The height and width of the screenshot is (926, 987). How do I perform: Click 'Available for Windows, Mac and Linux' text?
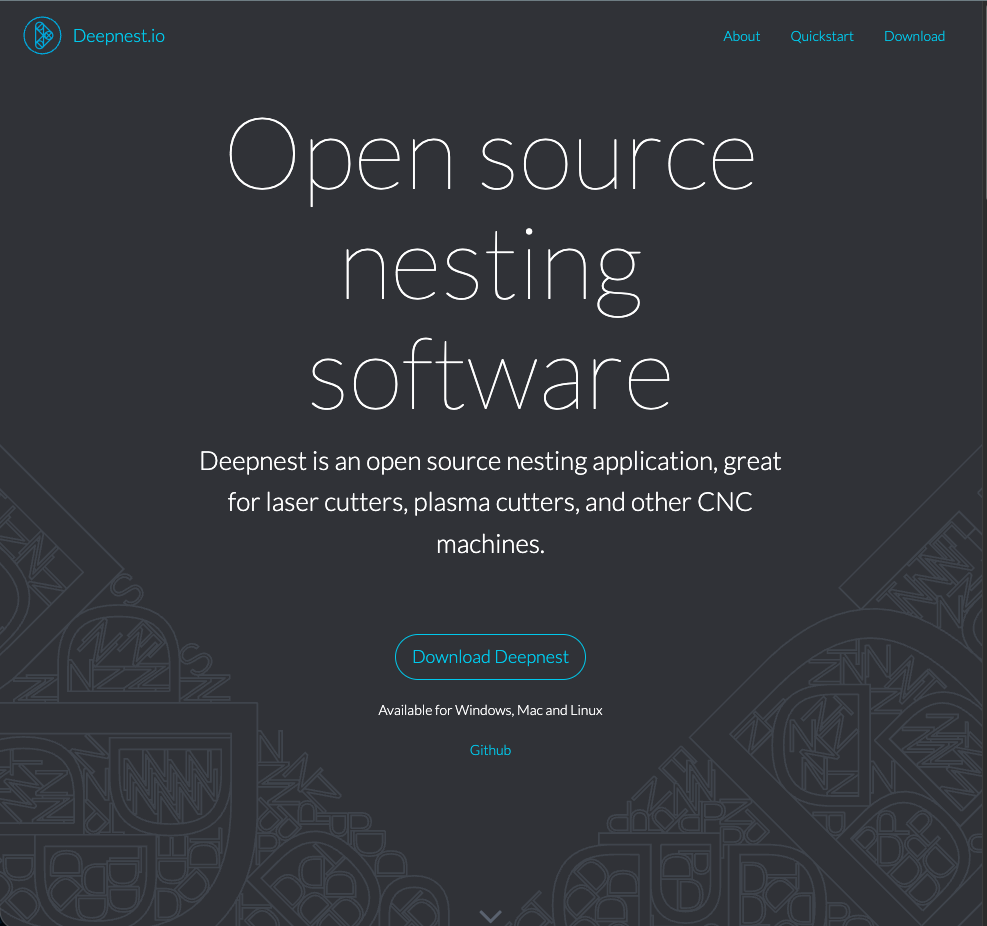pyautogui.click(x=490, y=710)
